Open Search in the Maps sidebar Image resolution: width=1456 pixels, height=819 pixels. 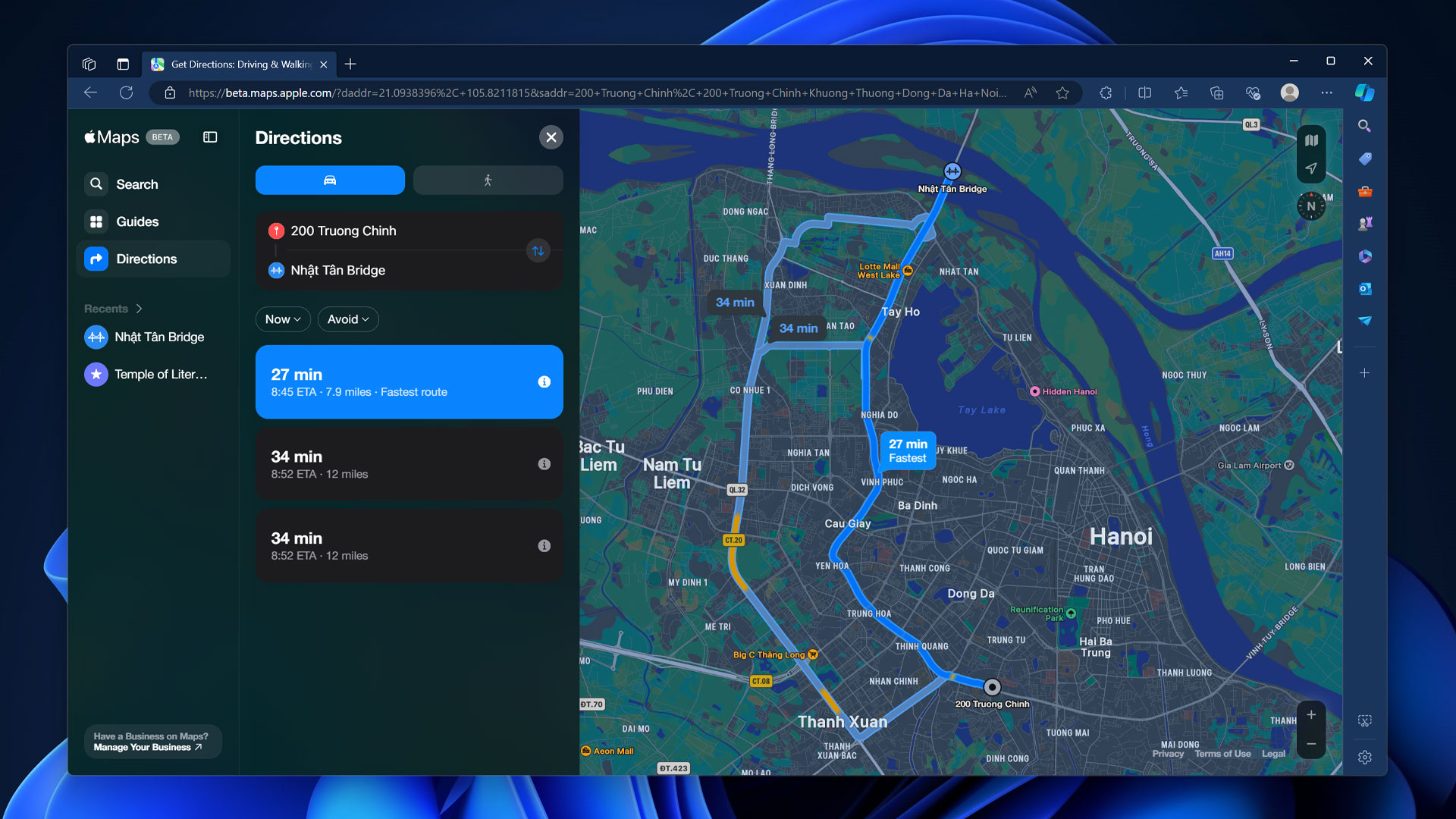tap(153, 184)
